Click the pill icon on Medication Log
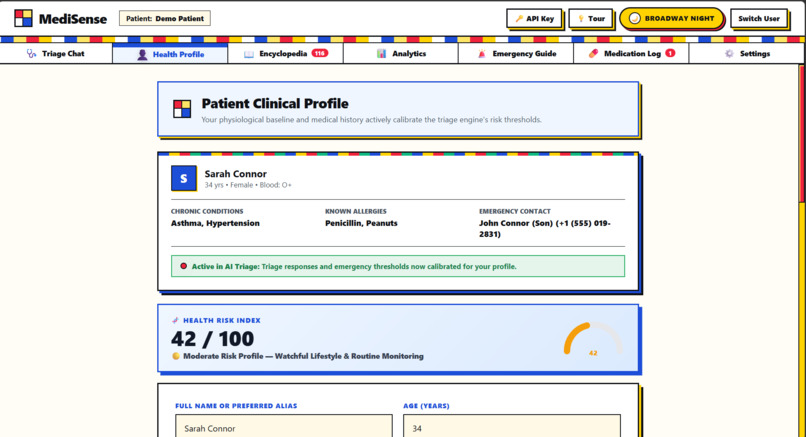The image size is (806, 437). click(593, 53)
